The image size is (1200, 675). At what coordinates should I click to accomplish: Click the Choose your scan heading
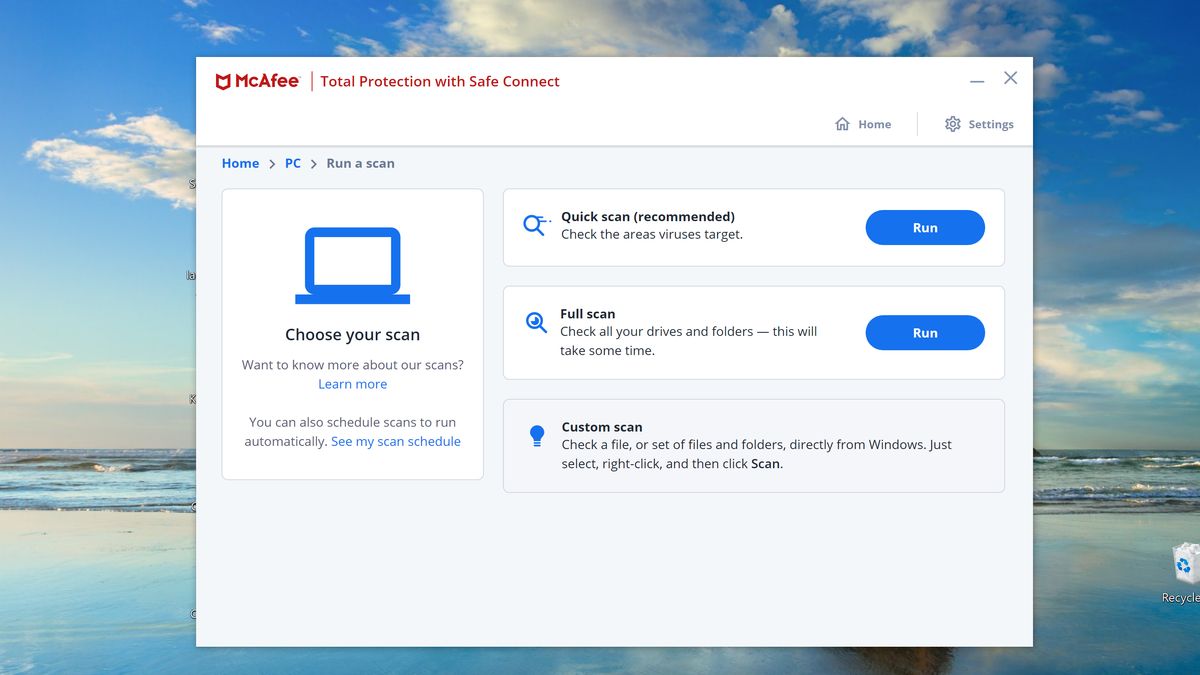pyautogui.click(x=352, y=334)
